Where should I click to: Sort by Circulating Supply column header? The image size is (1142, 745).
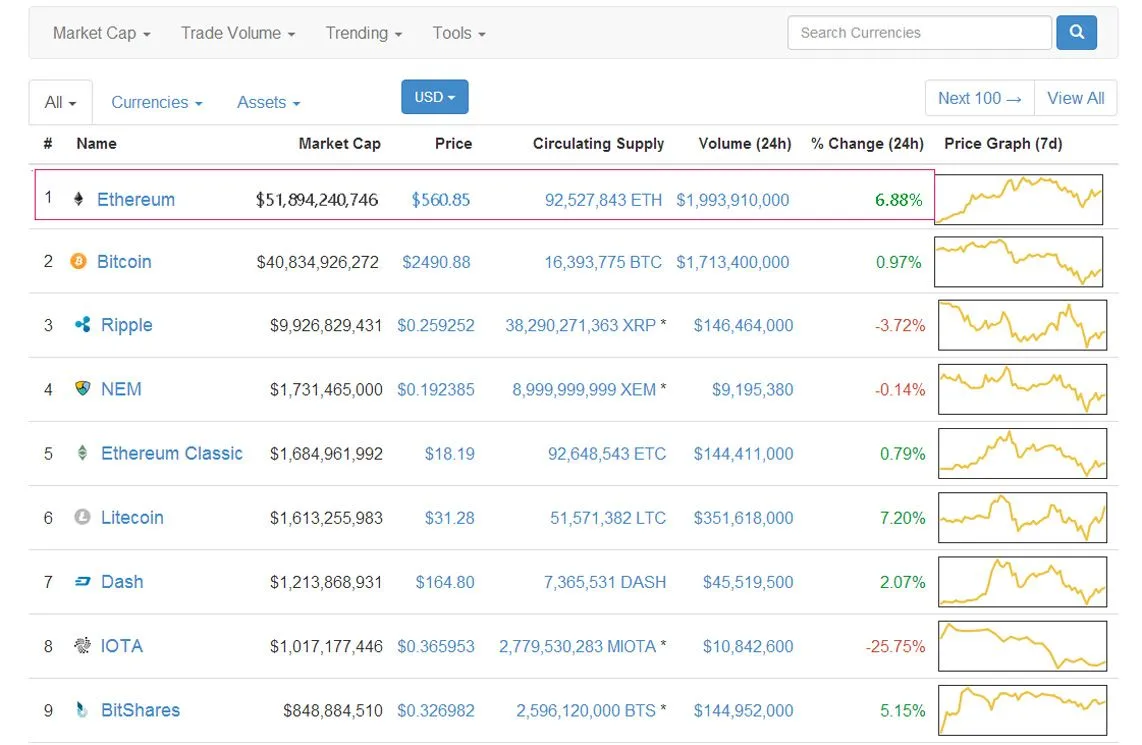[x=598, y=143]
